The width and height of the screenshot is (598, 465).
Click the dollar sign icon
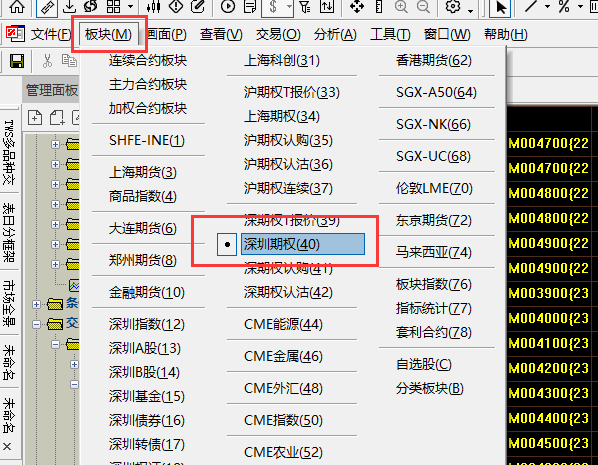point(273,7)
